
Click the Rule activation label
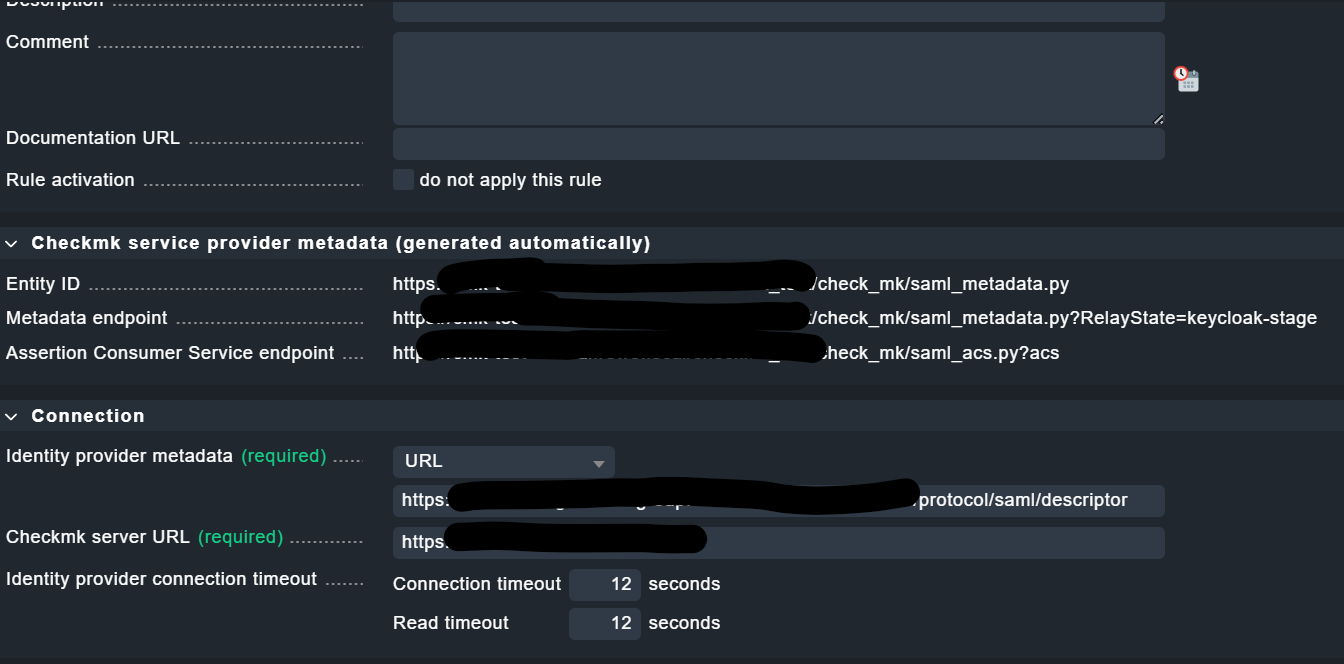70,179
